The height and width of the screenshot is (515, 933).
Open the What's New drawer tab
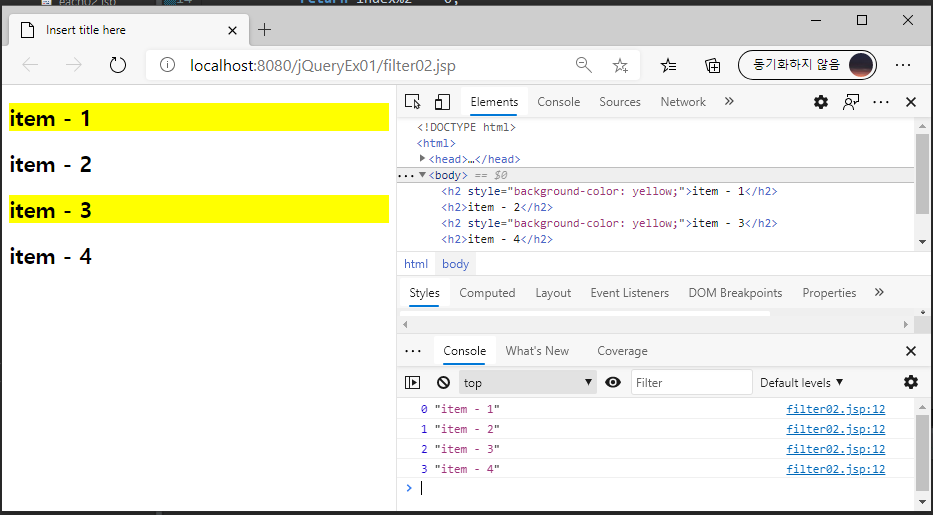click(x=537, y=351)
